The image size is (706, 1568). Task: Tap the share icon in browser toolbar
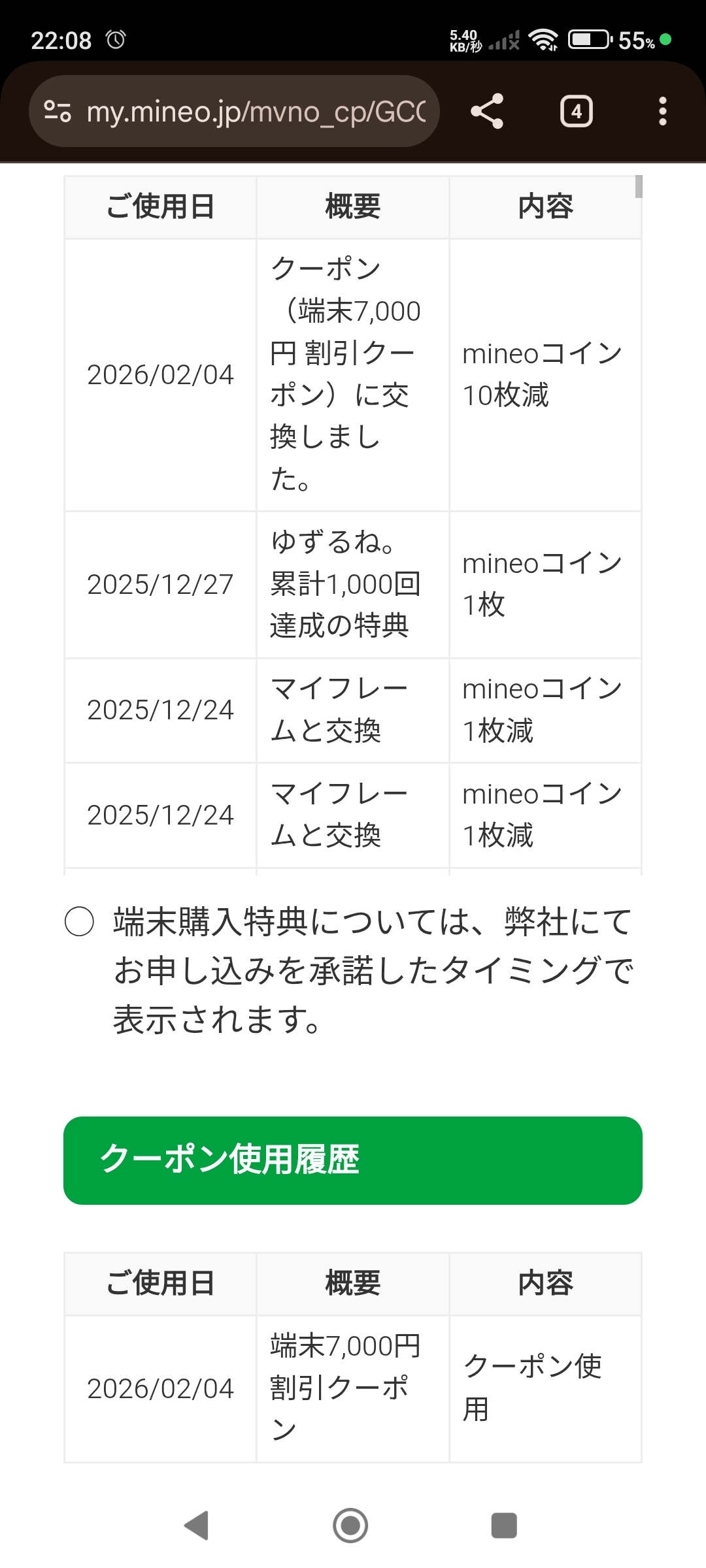487,111
